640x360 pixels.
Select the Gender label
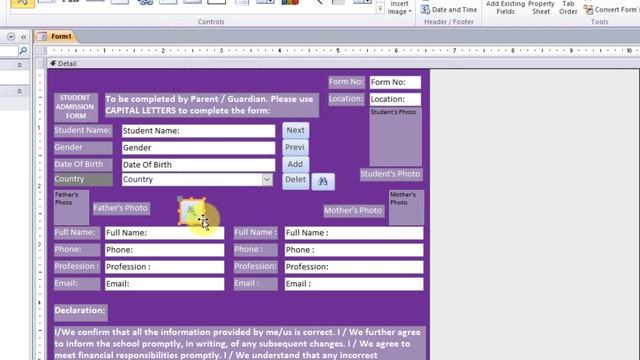coord(83,147)
